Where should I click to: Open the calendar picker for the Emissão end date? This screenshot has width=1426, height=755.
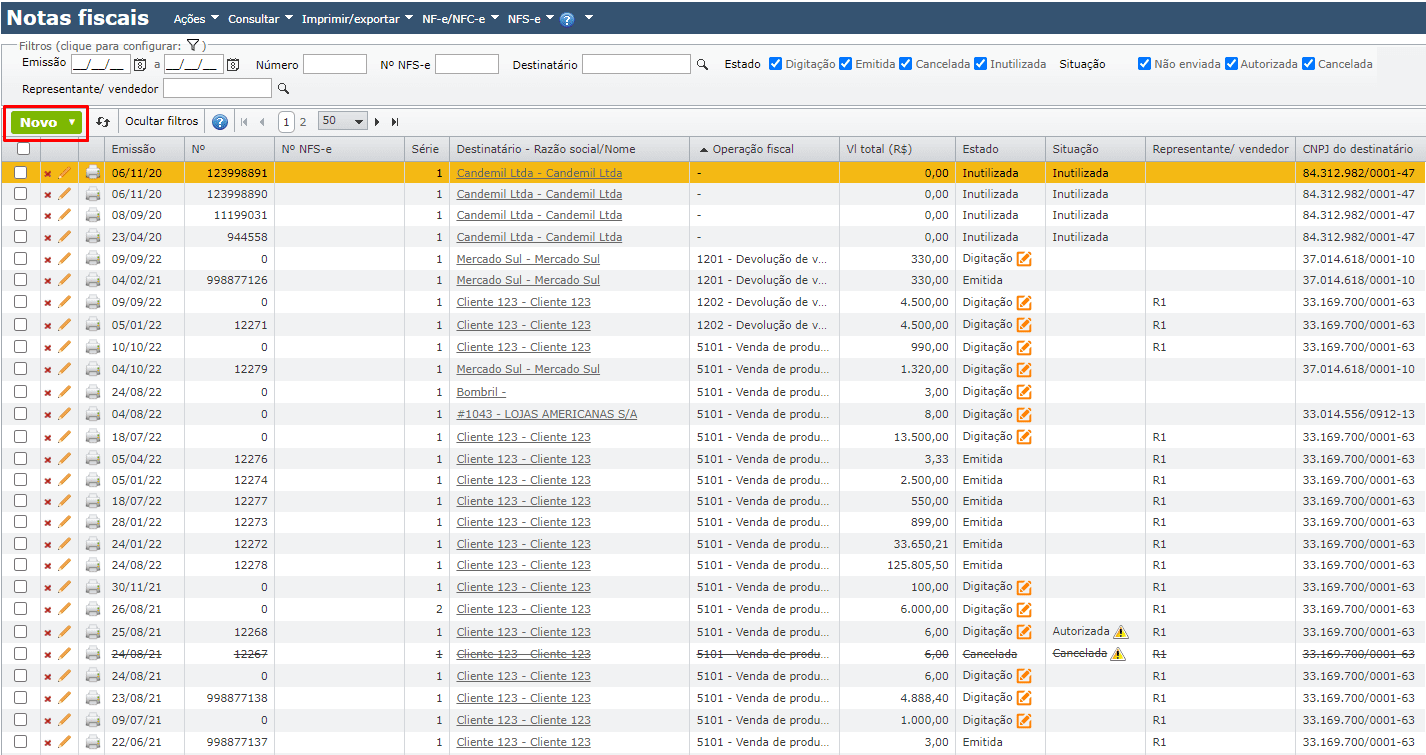click(x=233, y=65)
